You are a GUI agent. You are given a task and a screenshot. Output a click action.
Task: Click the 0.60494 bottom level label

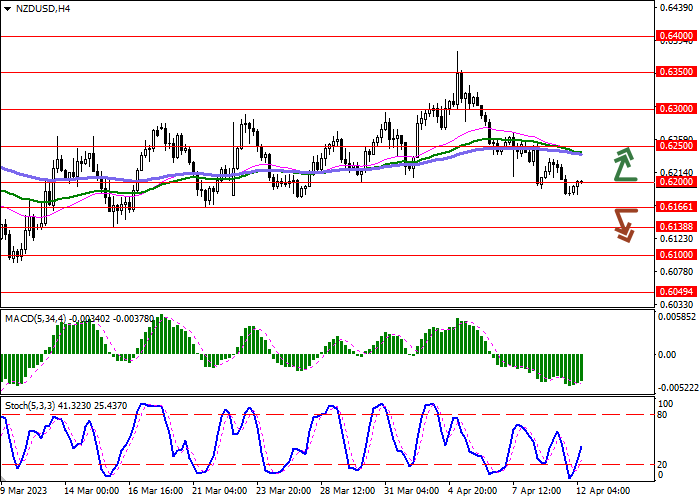(676, 292)
